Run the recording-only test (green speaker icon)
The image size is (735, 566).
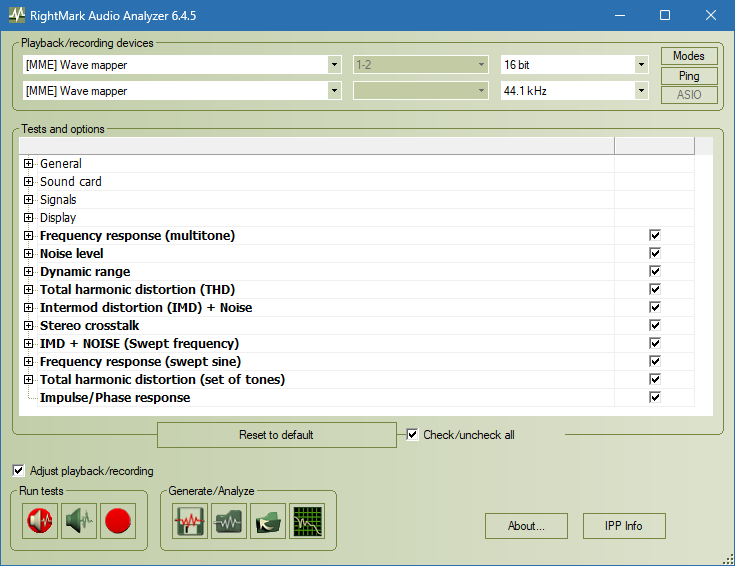click(x=79, y=521)
